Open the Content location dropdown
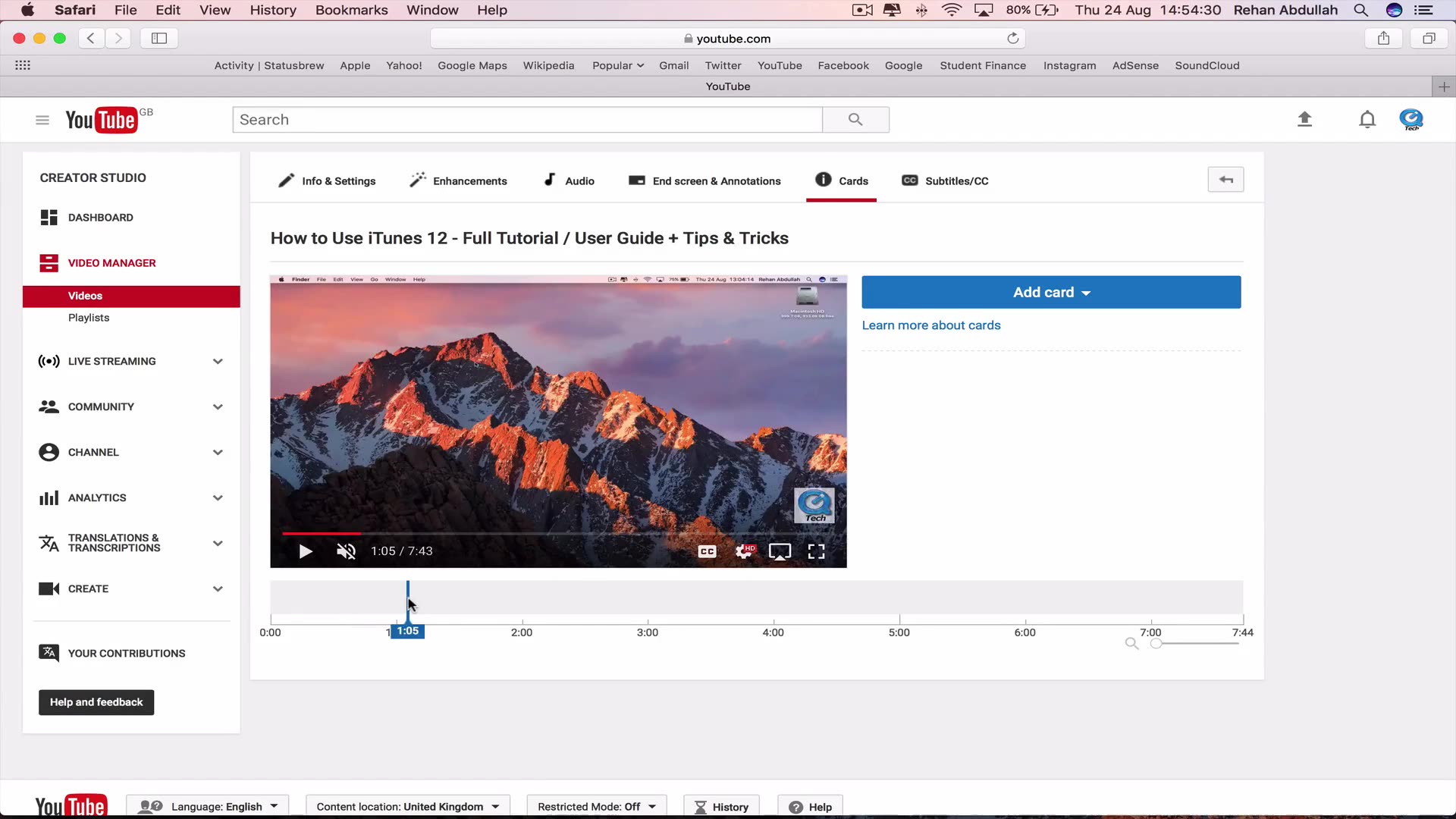 coord(407,806)
